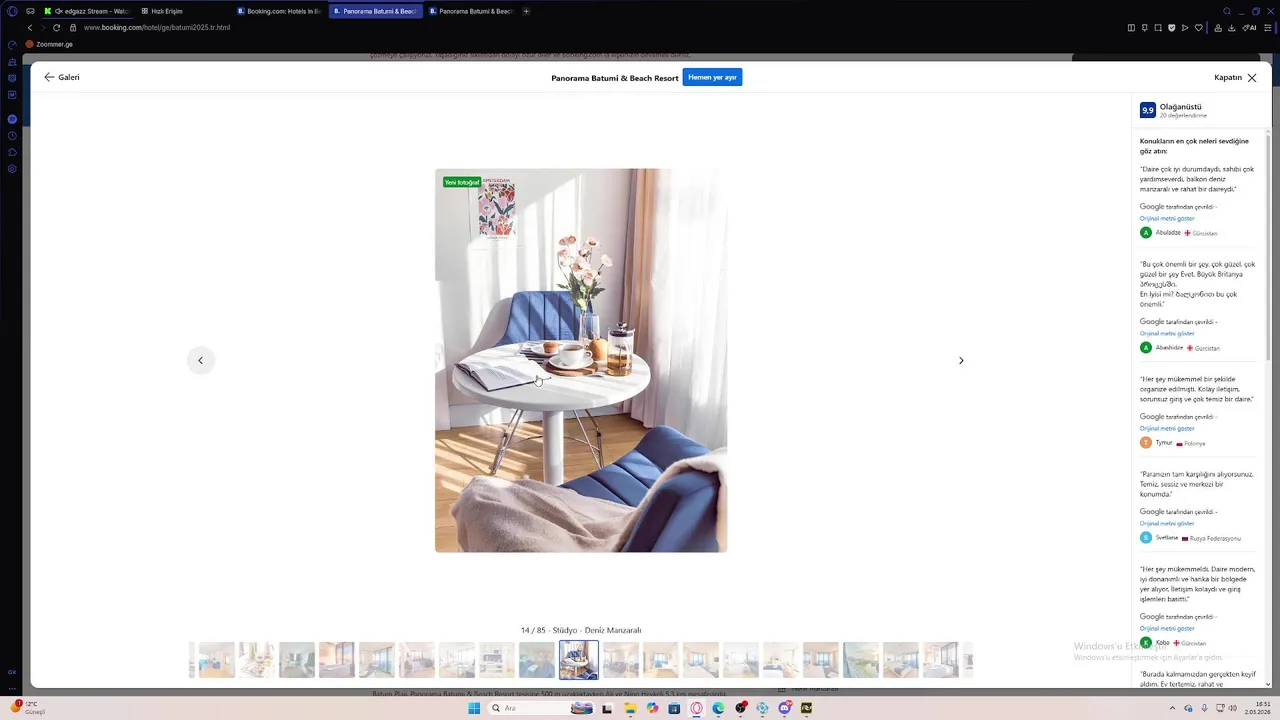Click the 9.9 review score badge
The height and width of the screenshot is (720, 1280).
(x=1148, y=110)
